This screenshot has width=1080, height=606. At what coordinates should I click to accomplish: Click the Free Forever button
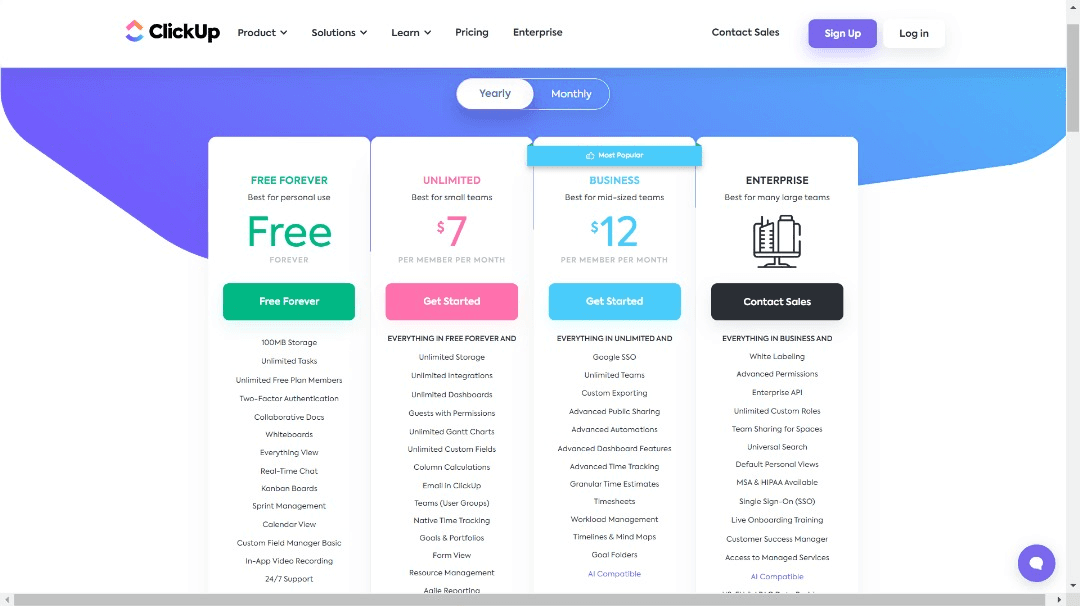tap(288, 301)
